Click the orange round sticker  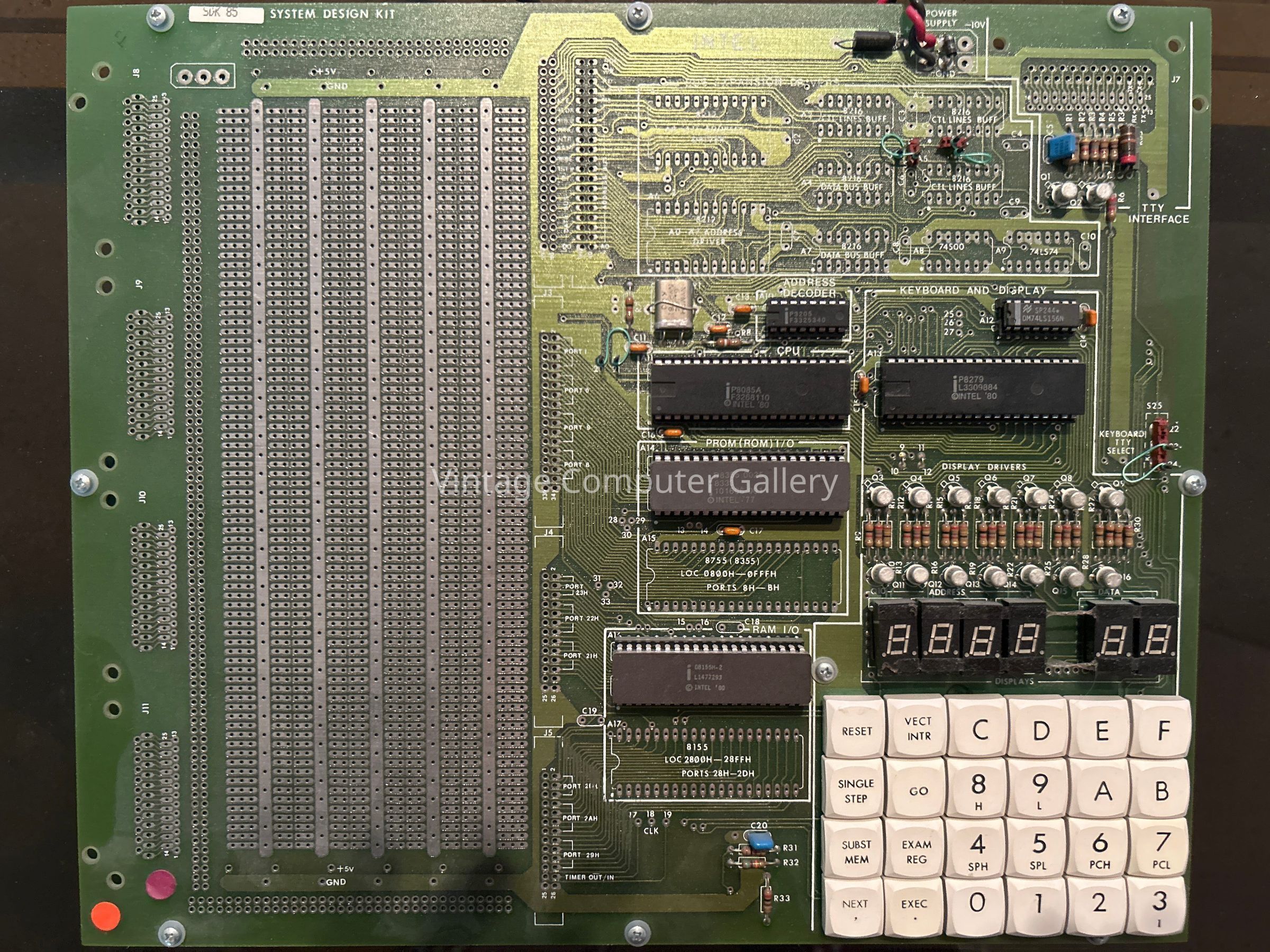click(x=106, y=916)
